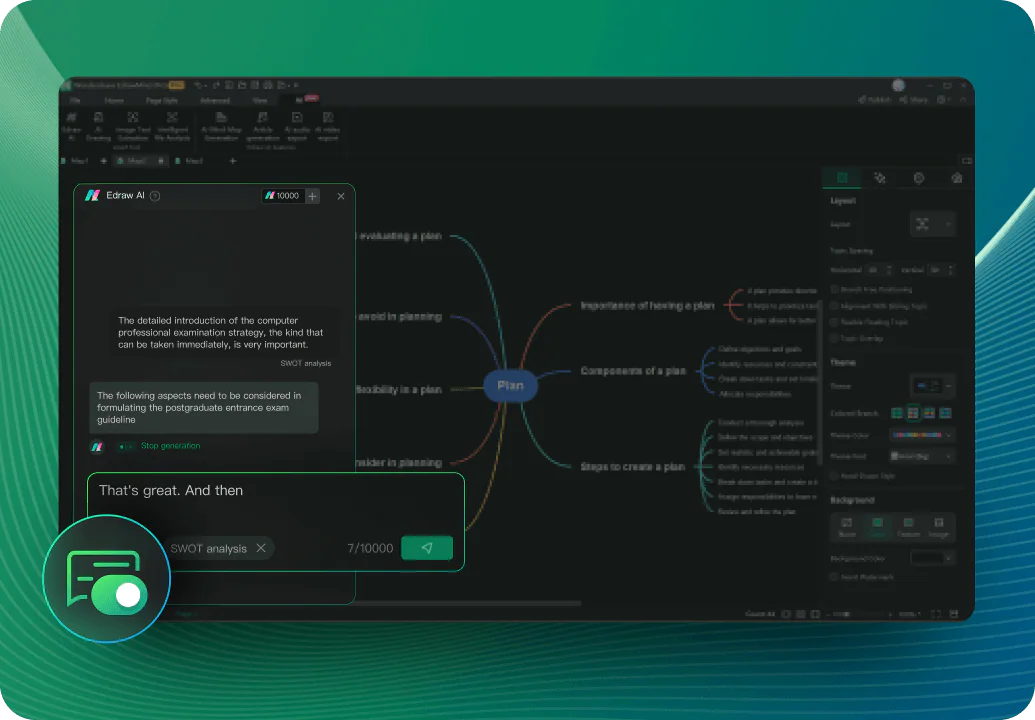Select Image background option

(939, 527)
